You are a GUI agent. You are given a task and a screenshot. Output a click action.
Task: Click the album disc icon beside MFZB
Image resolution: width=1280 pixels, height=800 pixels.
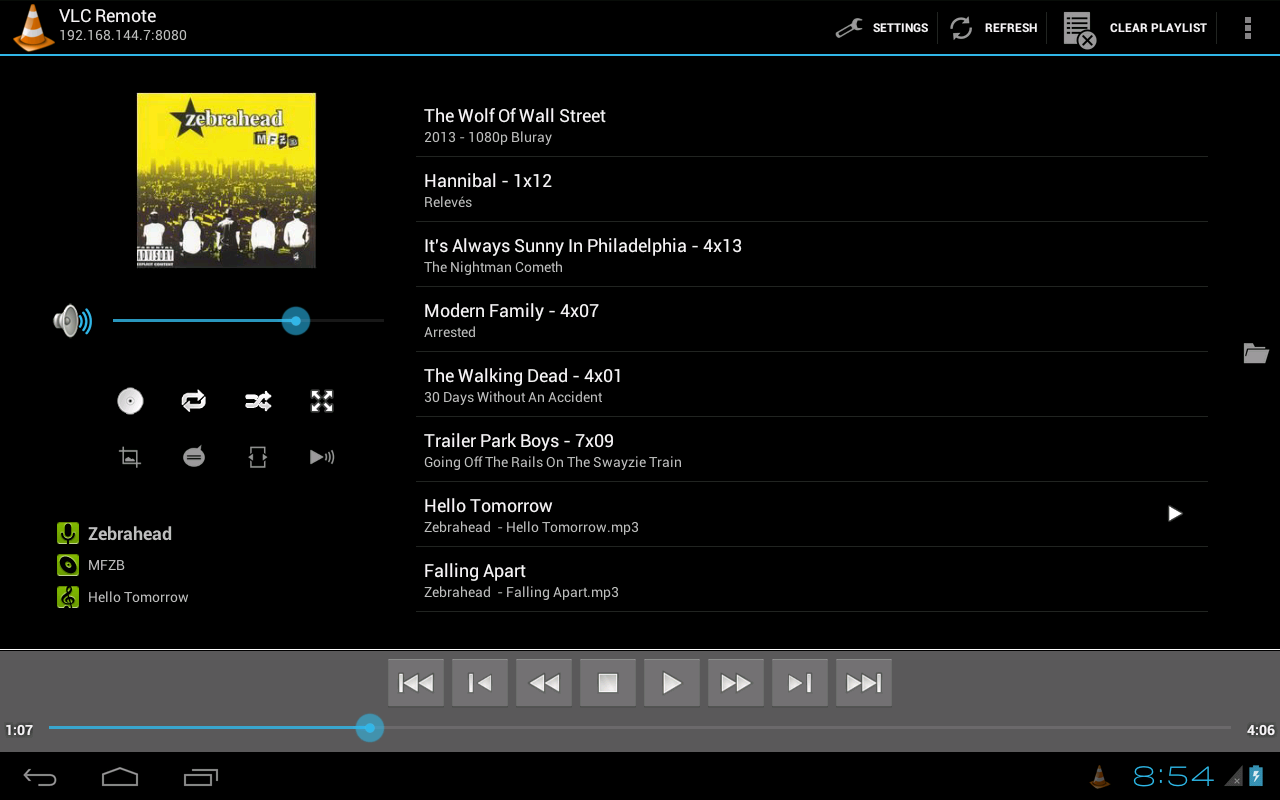(68, 565)
